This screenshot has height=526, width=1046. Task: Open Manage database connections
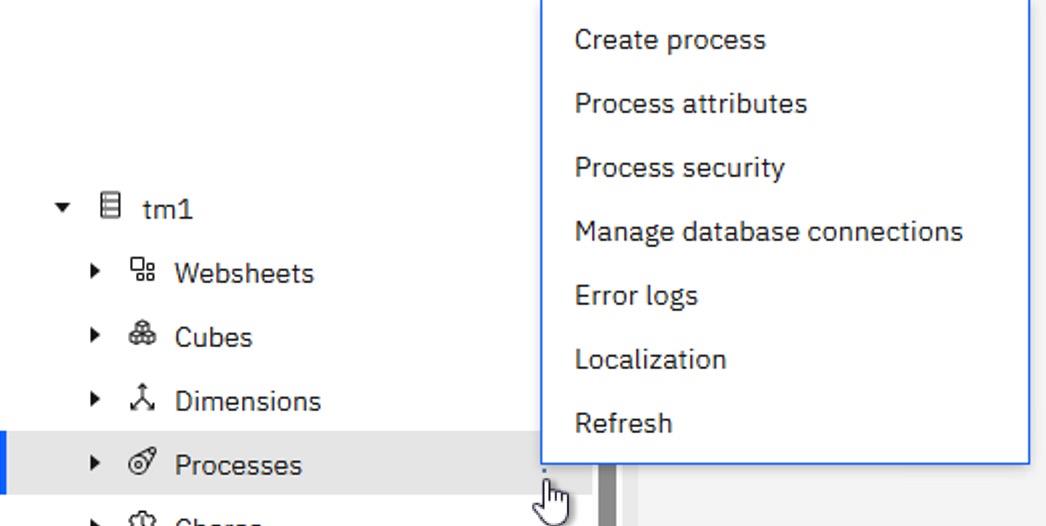768,232
